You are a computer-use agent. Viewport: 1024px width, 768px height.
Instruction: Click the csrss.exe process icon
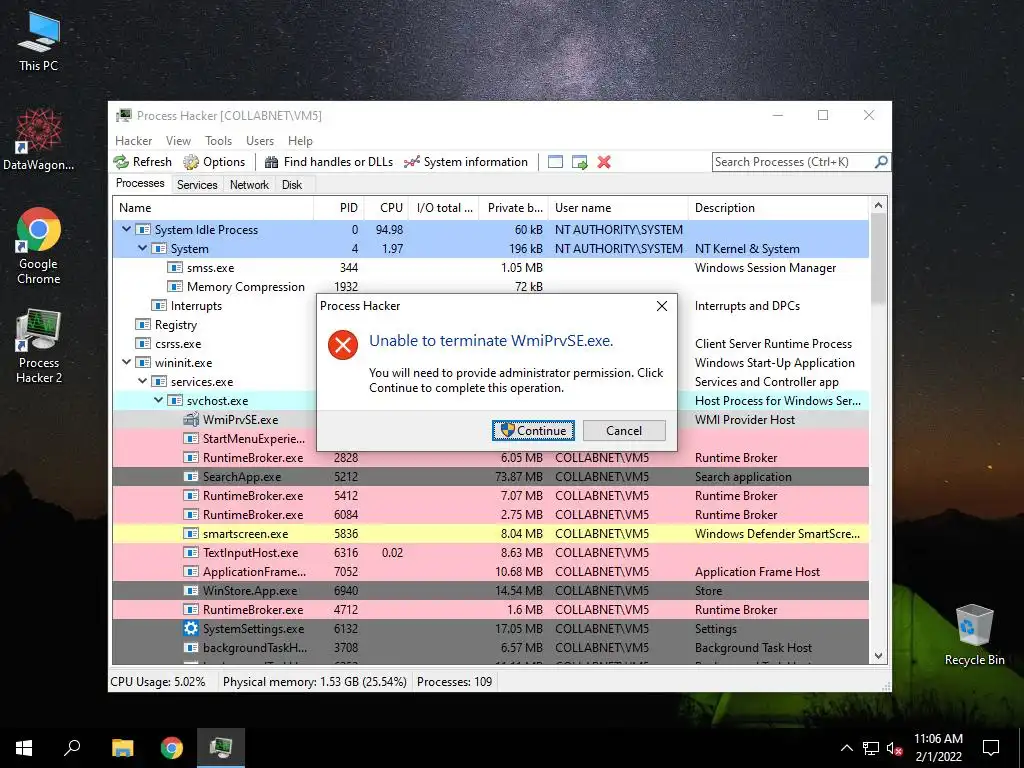(x=142, y=344)
